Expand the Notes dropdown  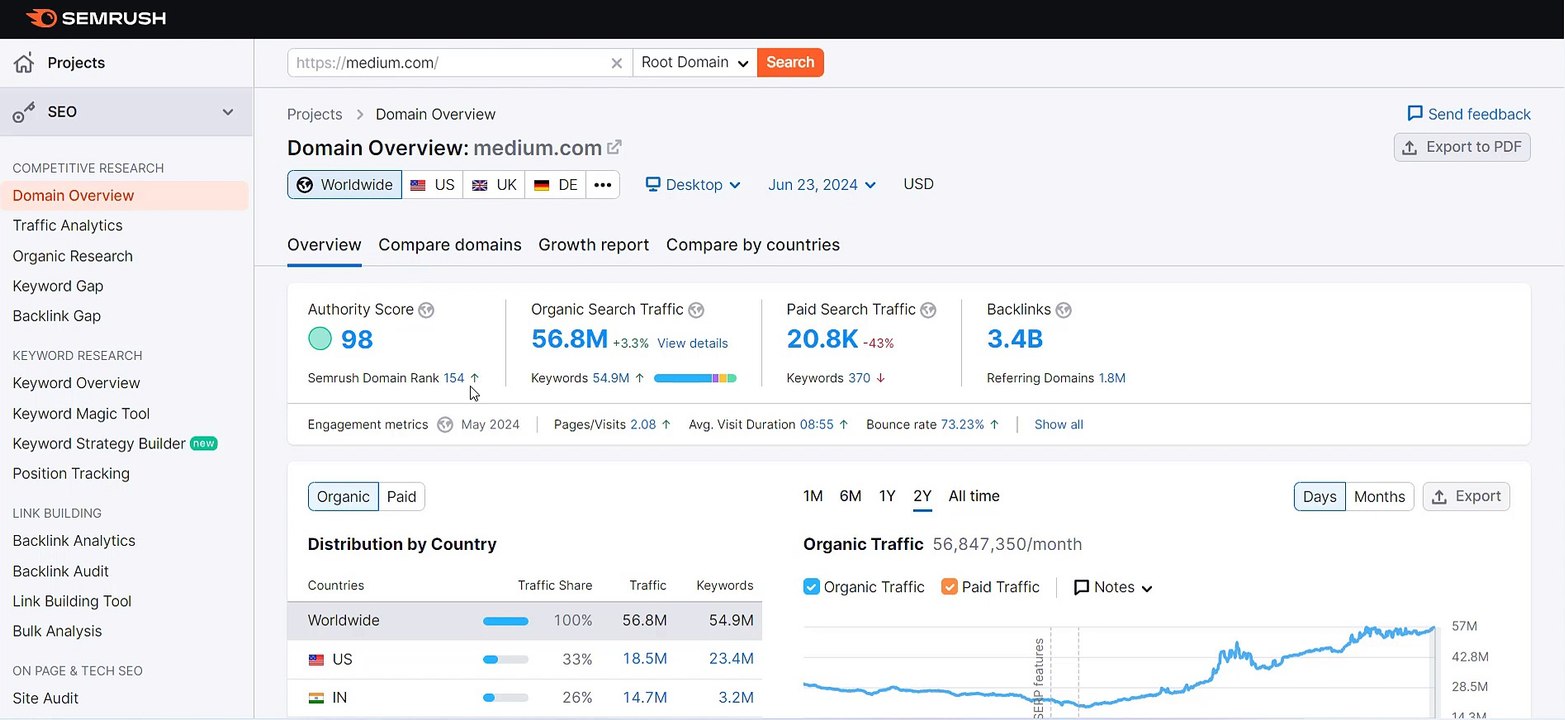click(x=1113, y=587)
